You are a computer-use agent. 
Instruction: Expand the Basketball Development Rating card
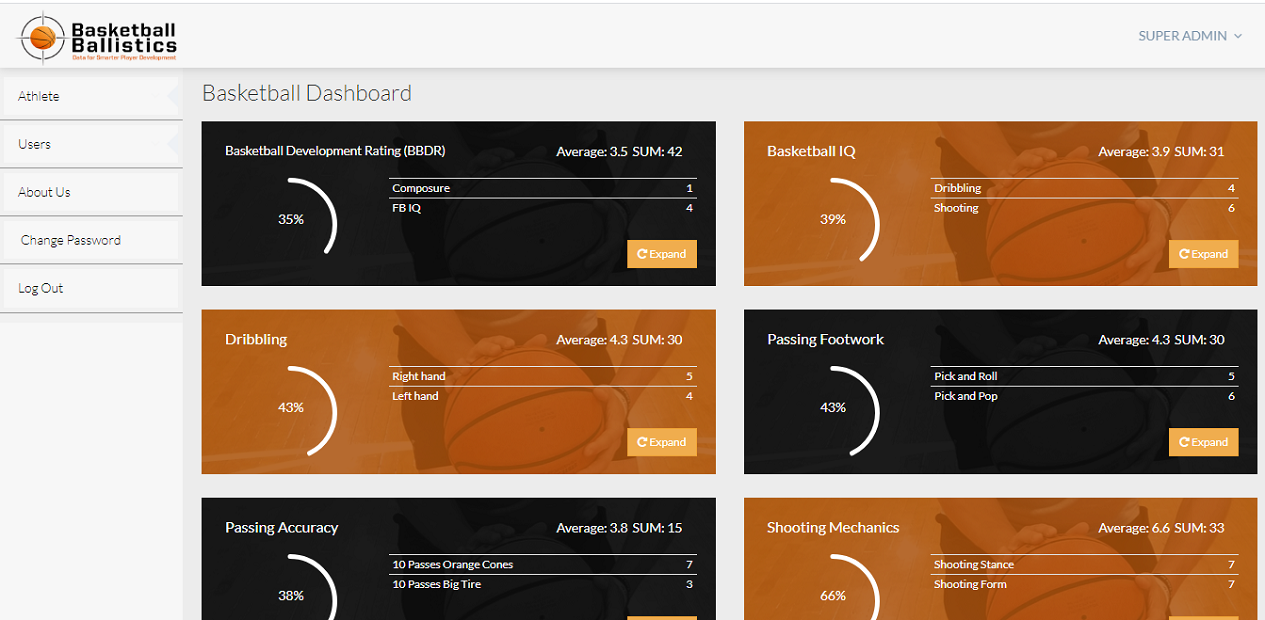pos(661,254)
